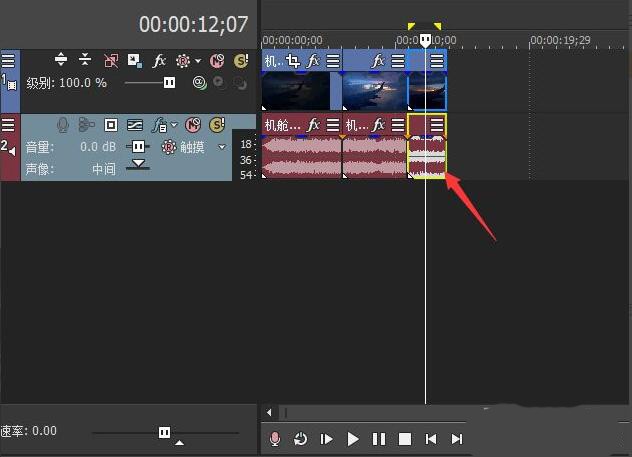Click bypass motion blur icon on video track
The image size is (632, 457).
point(111,61)
